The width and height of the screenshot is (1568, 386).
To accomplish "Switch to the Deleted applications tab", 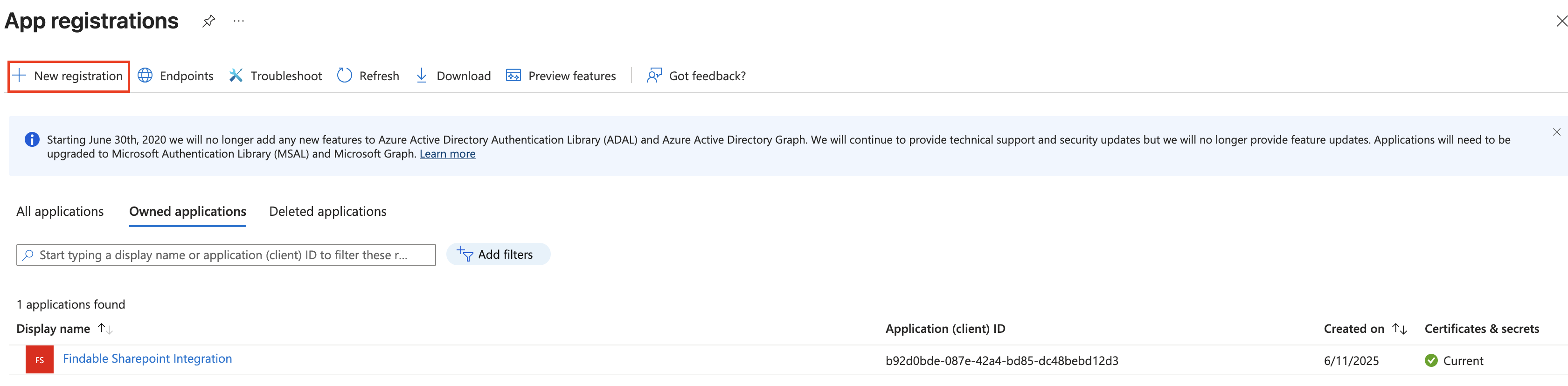I will tap(327, 211).
